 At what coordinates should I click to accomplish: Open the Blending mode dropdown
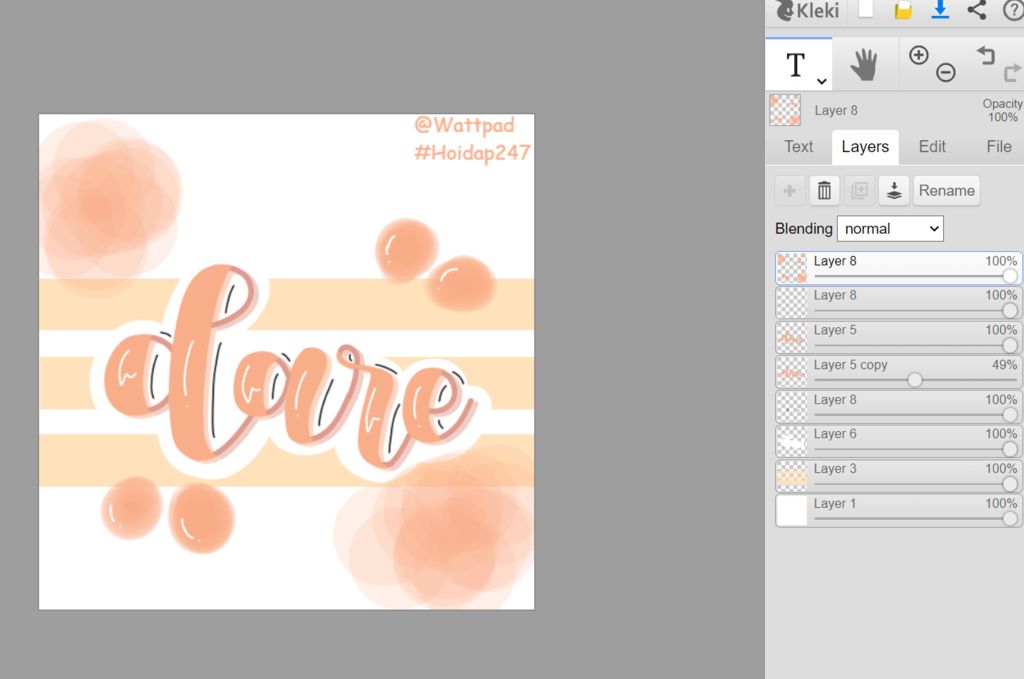890,229
